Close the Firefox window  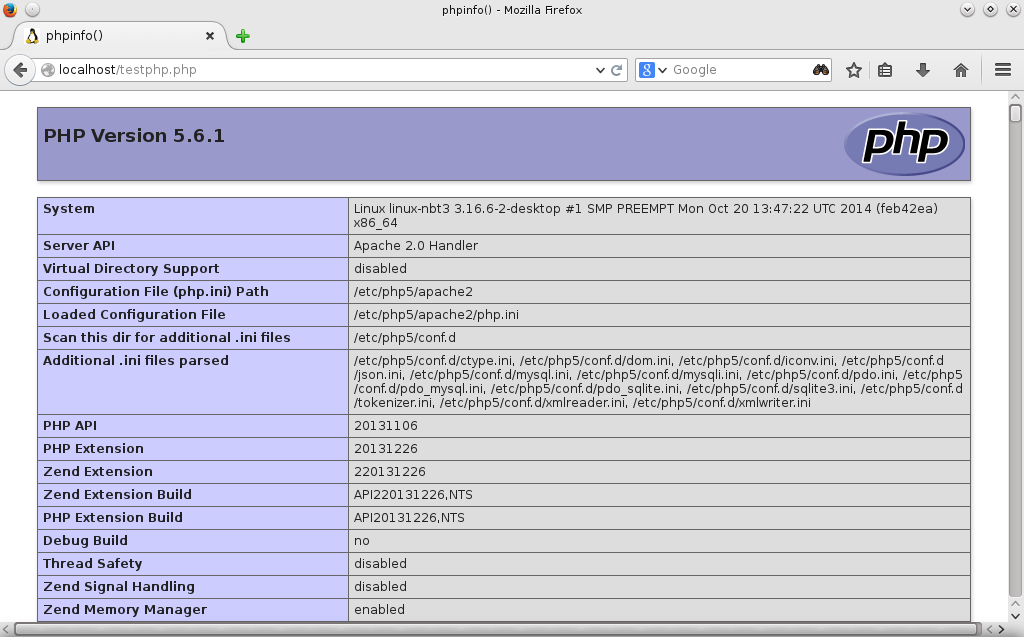click(x=1012, y=10)
